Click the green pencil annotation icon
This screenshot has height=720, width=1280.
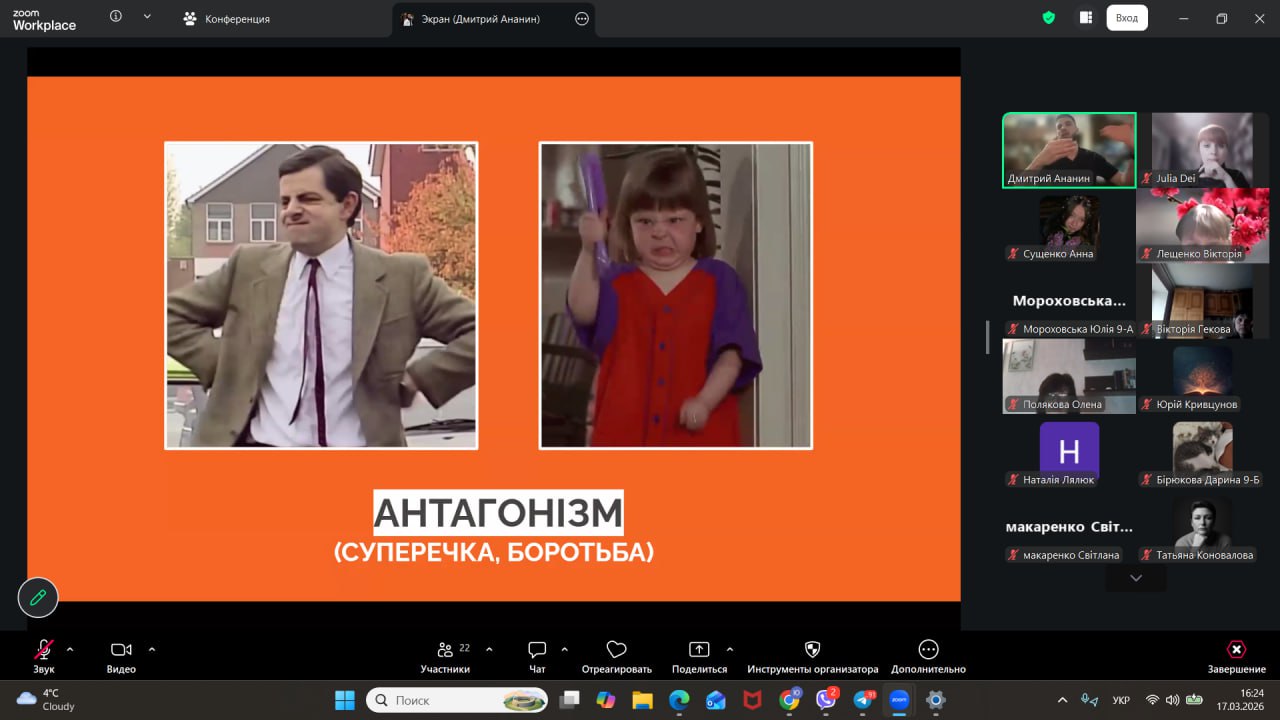(x=38, y=598)
